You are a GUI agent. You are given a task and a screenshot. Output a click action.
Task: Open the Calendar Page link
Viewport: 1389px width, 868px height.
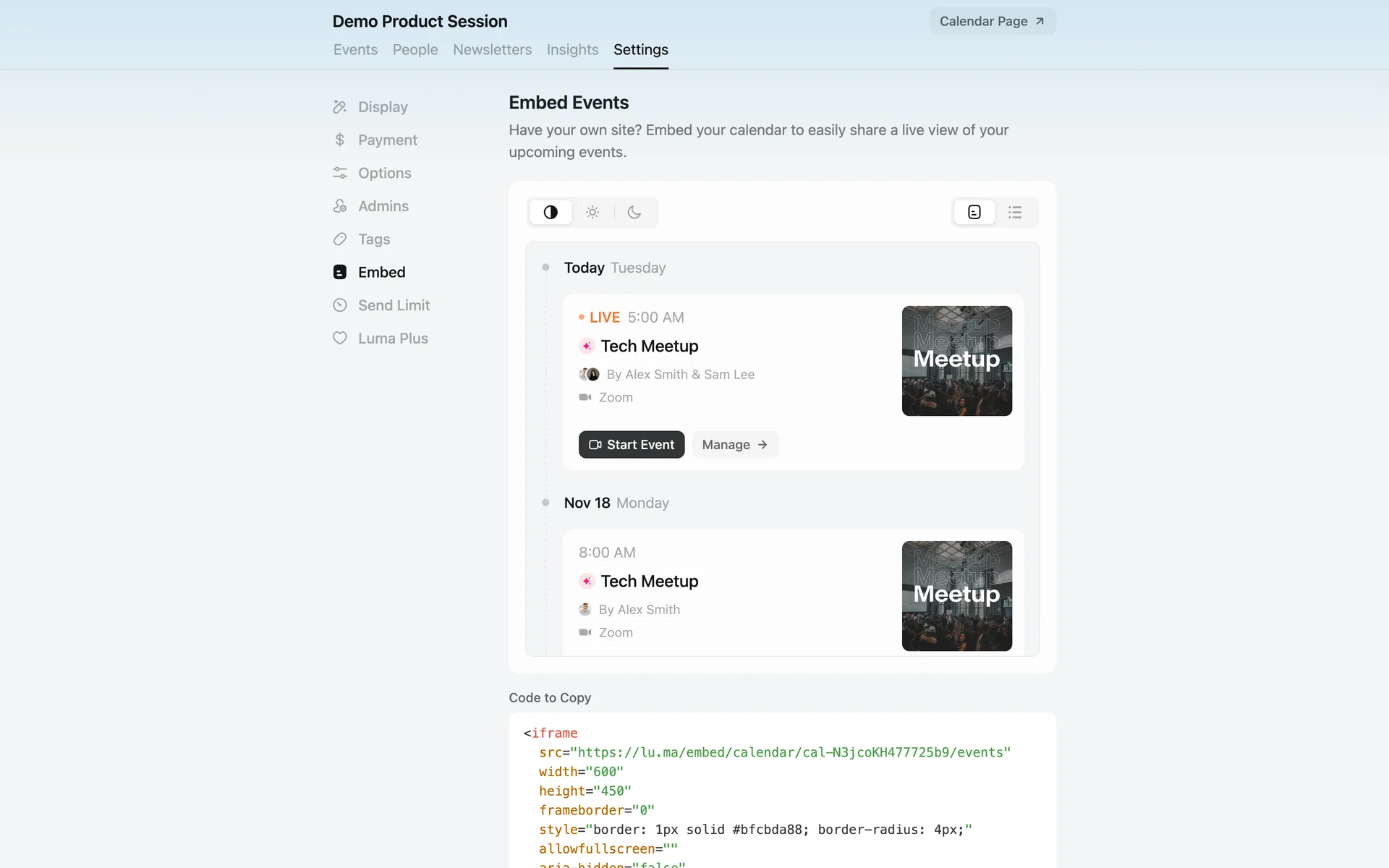(992, 22)
